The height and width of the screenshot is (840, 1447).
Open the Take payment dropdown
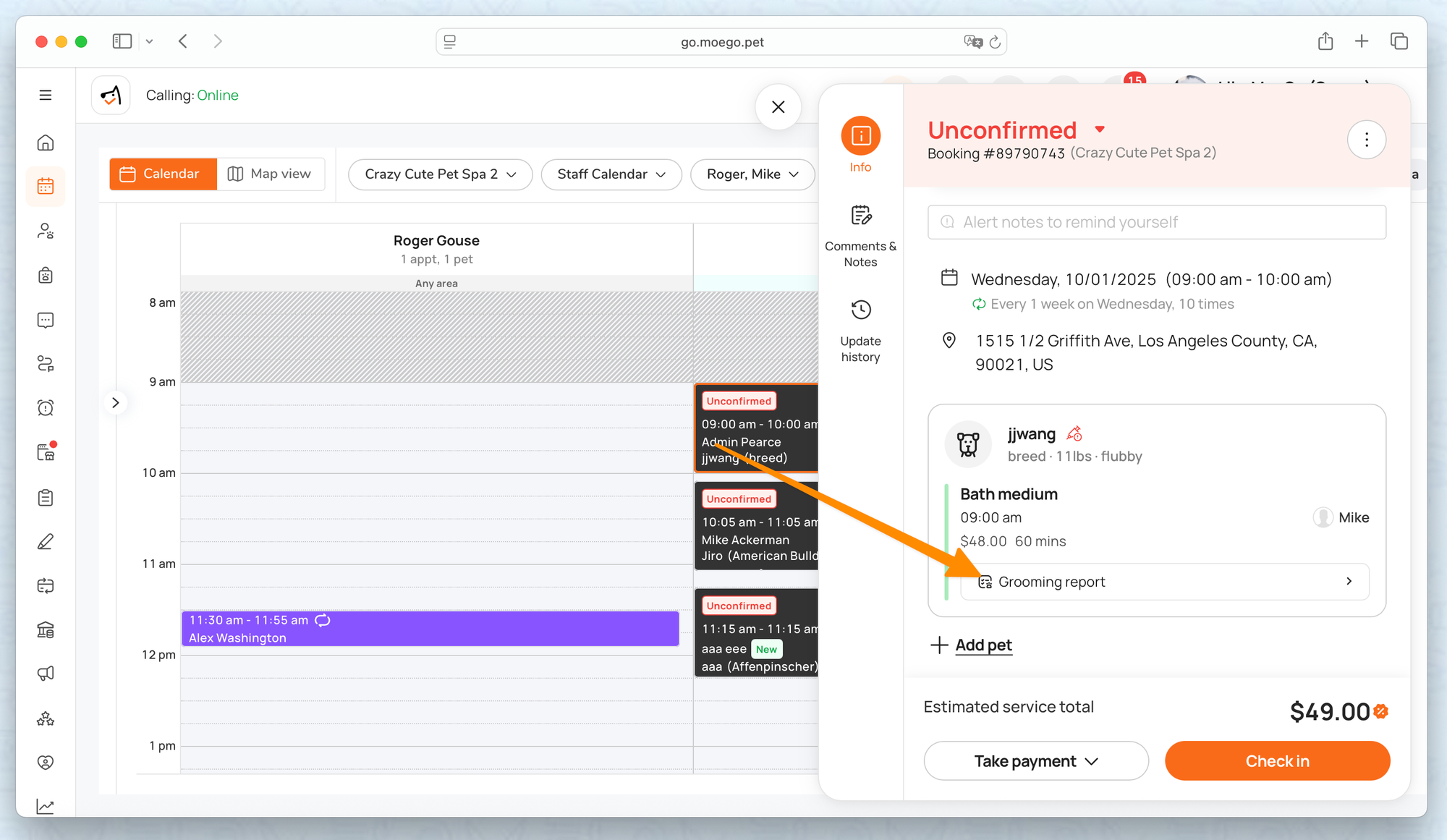(1035, 761)
